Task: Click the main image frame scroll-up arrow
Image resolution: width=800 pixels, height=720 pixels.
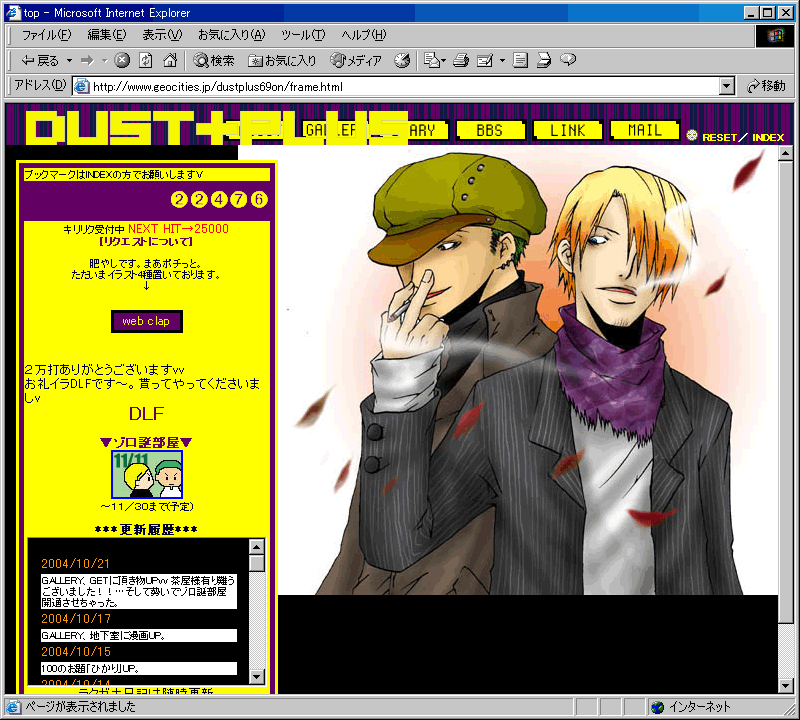Action: tap(786, 154)
